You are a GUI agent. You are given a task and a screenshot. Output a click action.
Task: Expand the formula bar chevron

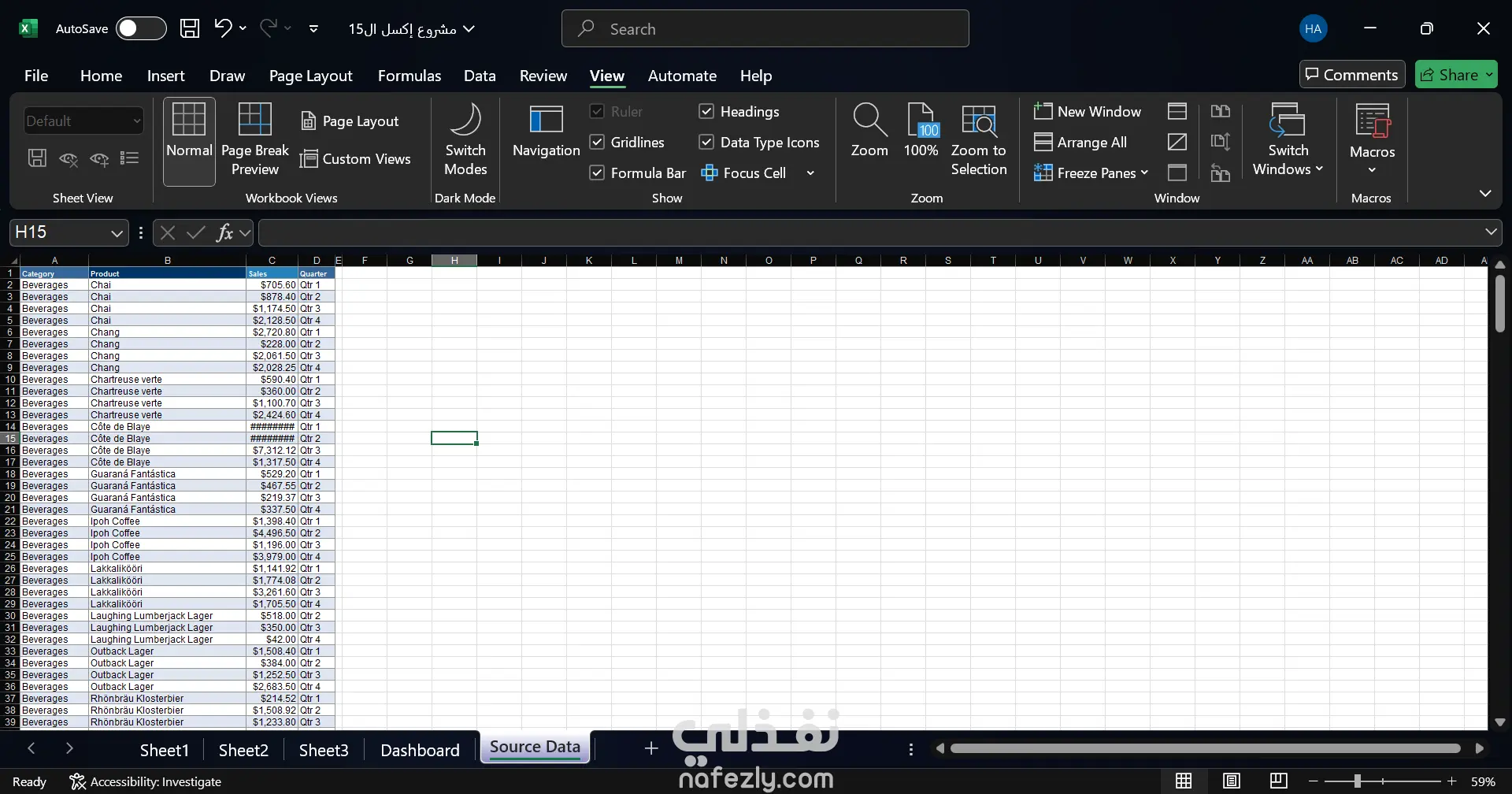(x=1491, y=232)
